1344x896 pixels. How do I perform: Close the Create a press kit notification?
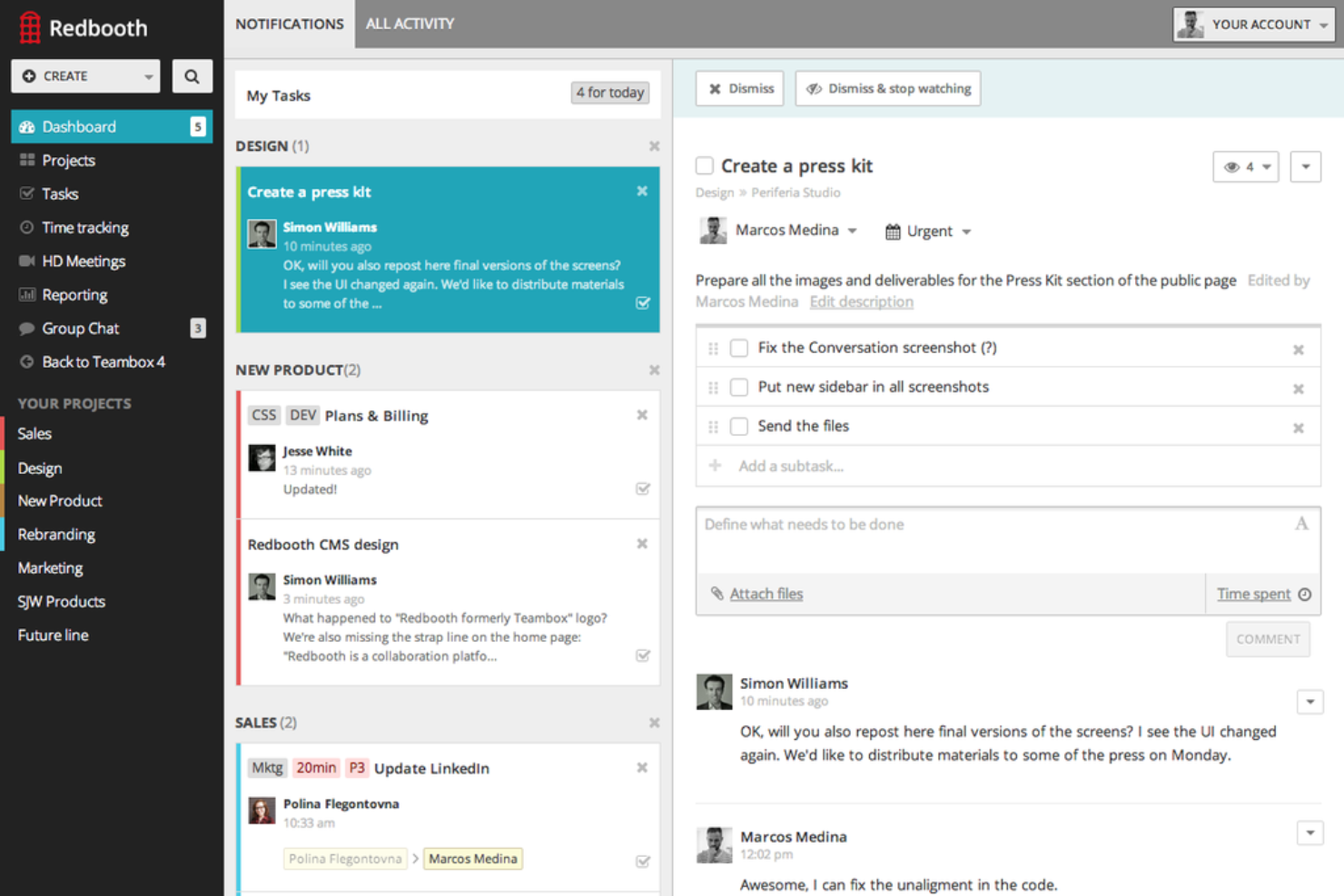point(642,192)
